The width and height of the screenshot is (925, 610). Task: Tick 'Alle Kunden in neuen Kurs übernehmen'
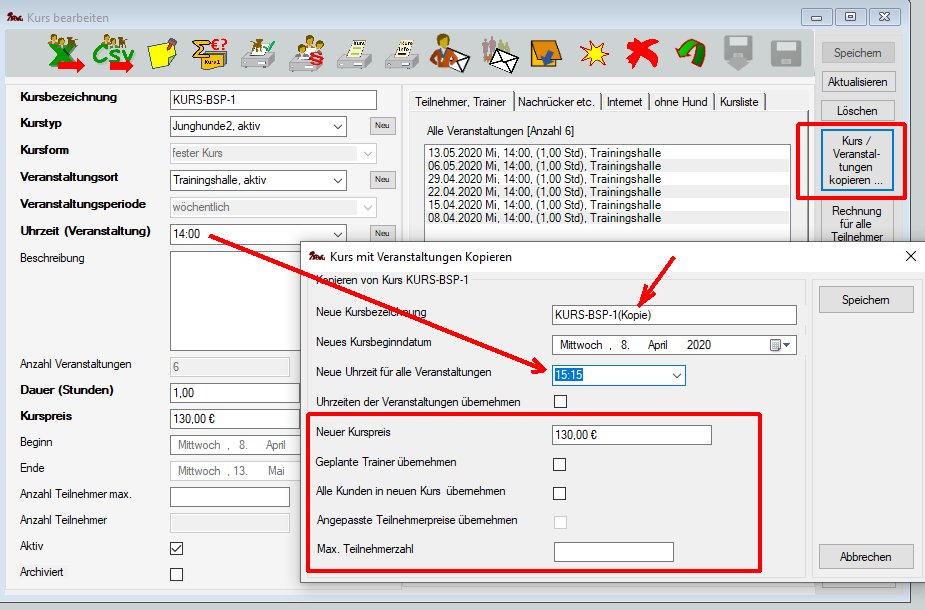[560, 493]
